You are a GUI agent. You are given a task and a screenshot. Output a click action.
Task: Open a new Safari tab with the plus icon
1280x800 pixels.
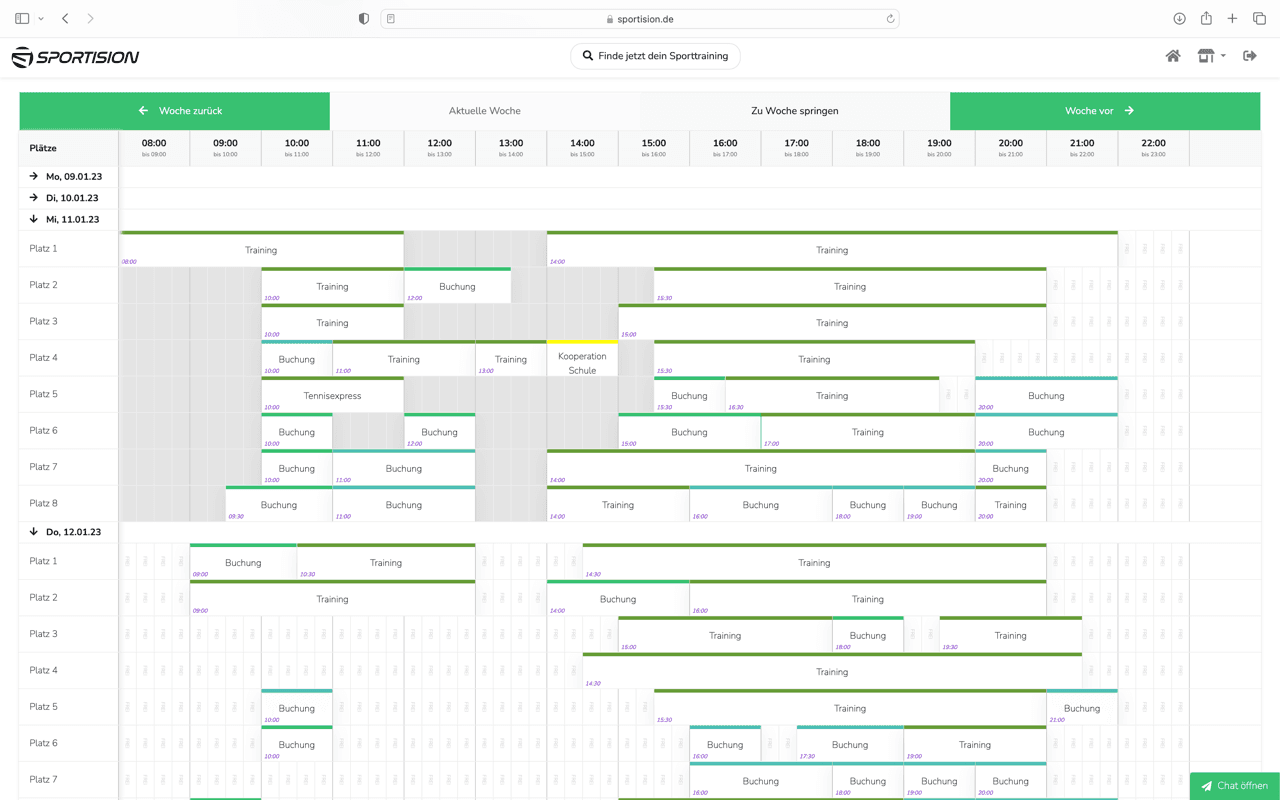coord(1232,19)
